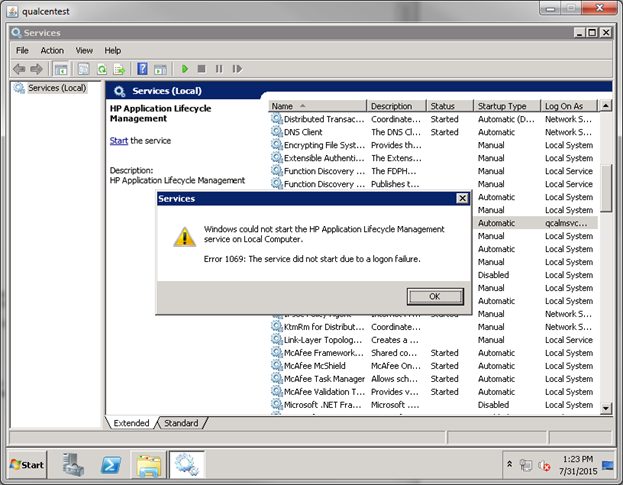Click the network tray icon
Screen dimensions: 623x485
coord(526,465)
